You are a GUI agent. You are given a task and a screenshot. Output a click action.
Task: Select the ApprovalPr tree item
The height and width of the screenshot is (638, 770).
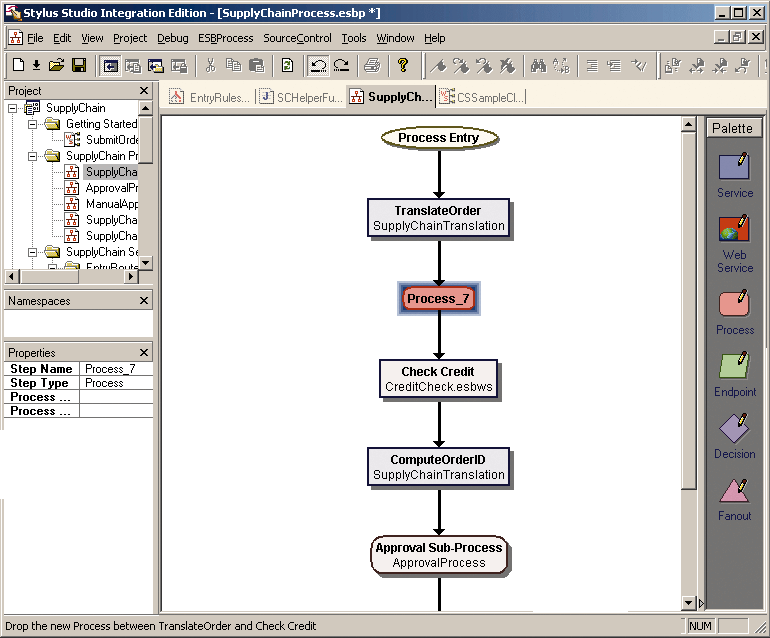[102, 188]
